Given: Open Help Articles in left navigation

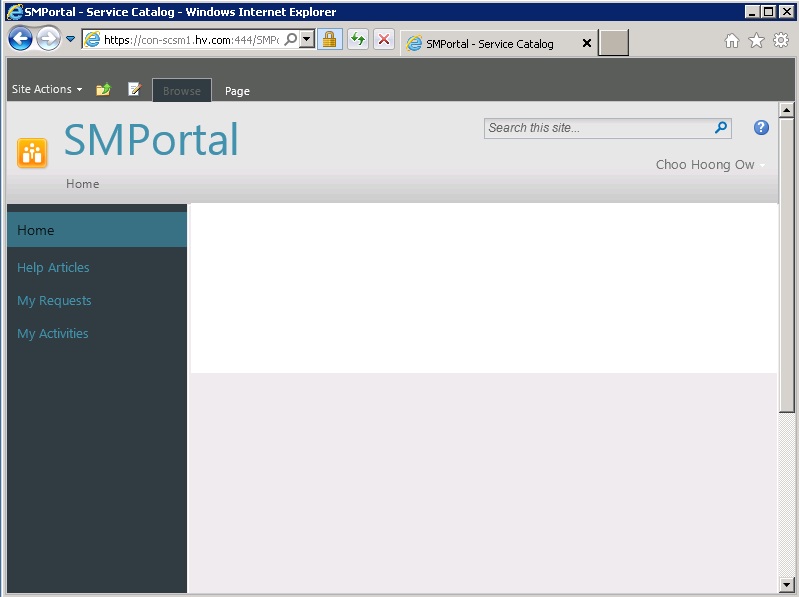Looking at the screenshot, I should click(x=53, y=267).
